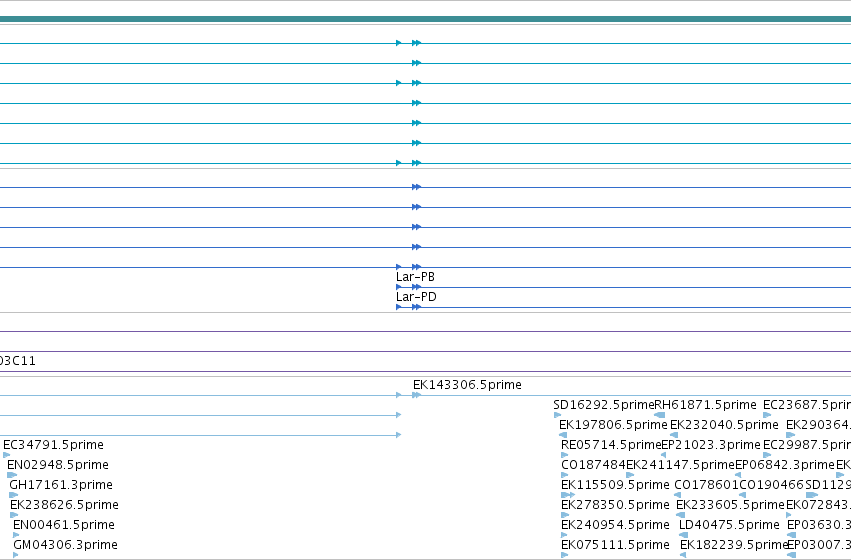851x560 pixels.
Task: Open the EK182239.5prime label
Action: [734, 545]
